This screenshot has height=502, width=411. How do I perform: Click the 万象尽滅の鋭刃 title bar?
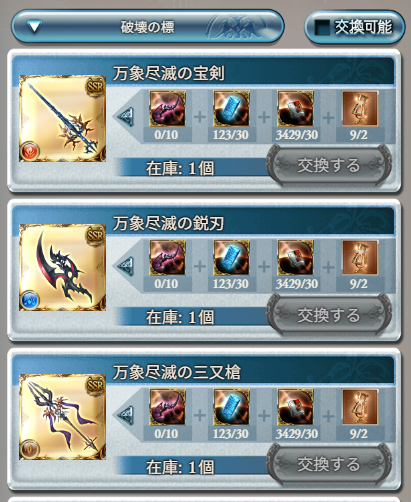click(x=253, y=223)
